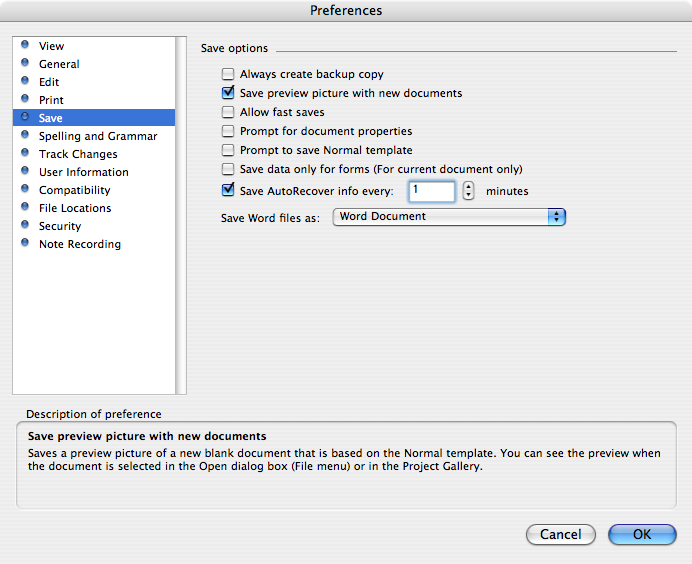Click the AutoRecover minutes stepper arrows
Screen dimensions: 692x564
(468, 191)
